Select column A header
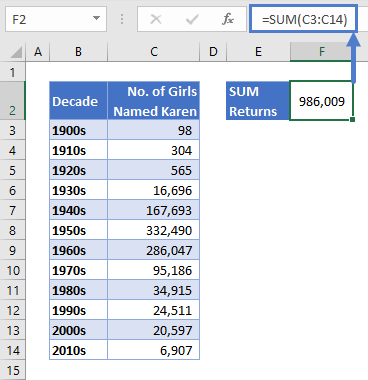Viewport: 368px width, 380px height. pos(38,52)
